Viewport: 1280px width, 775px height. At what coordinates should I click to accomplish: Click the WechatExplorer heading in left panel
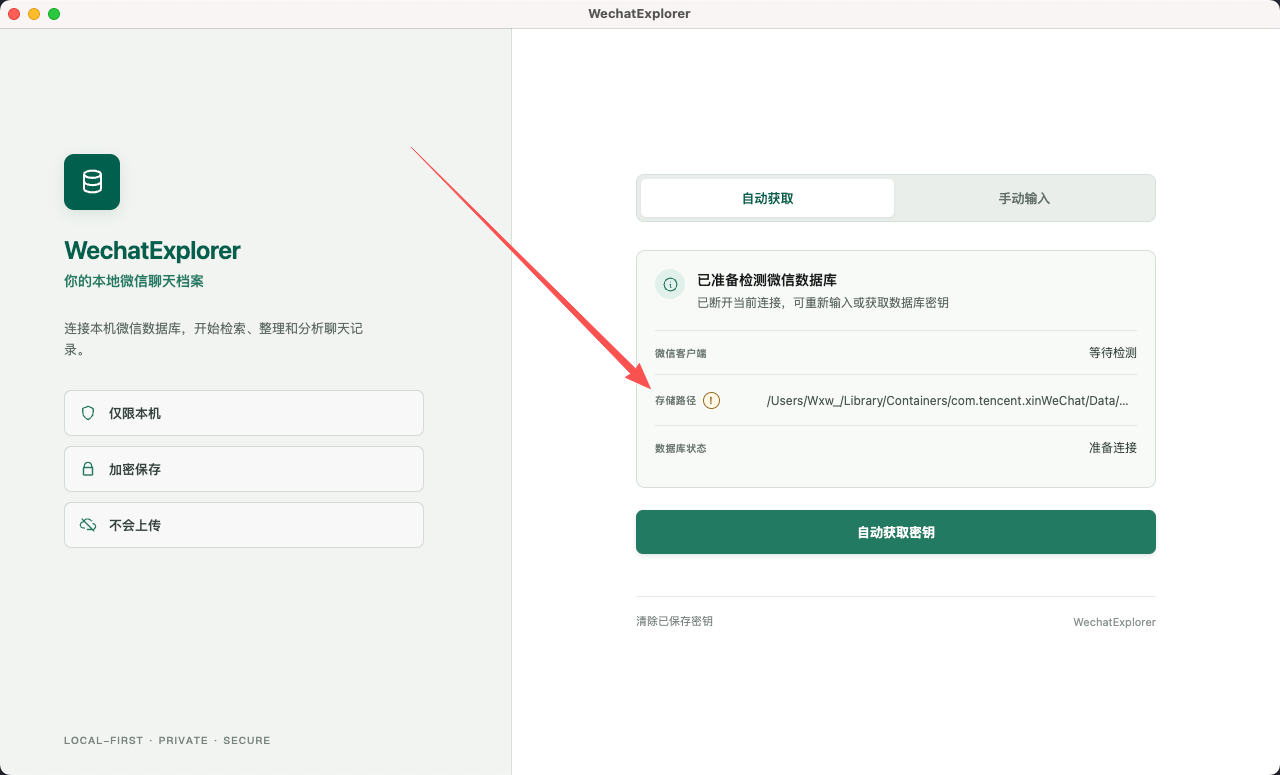tap(152, 250)
